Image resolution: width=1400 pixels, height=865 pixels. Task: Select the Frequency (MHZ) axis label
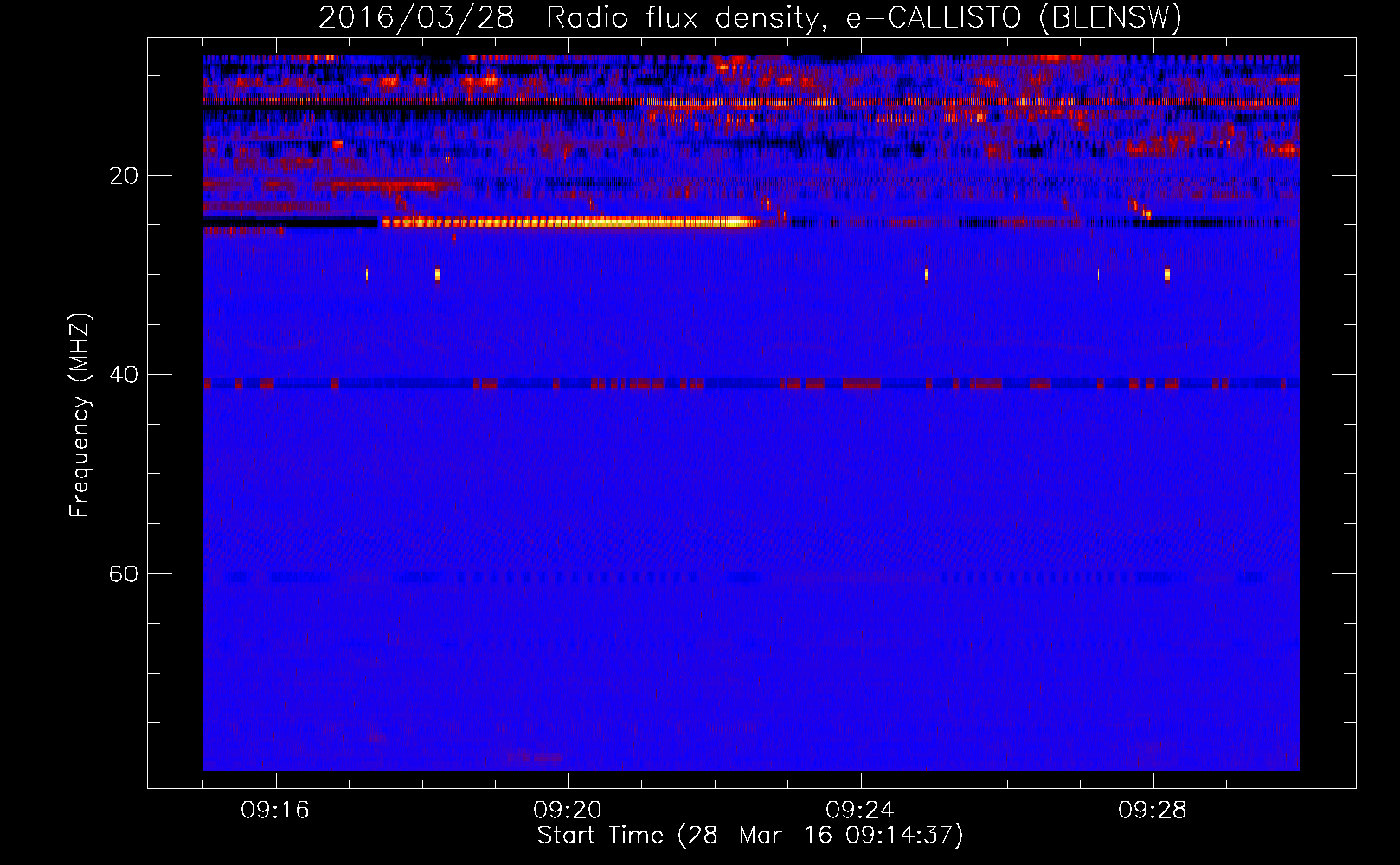(79, 415)
